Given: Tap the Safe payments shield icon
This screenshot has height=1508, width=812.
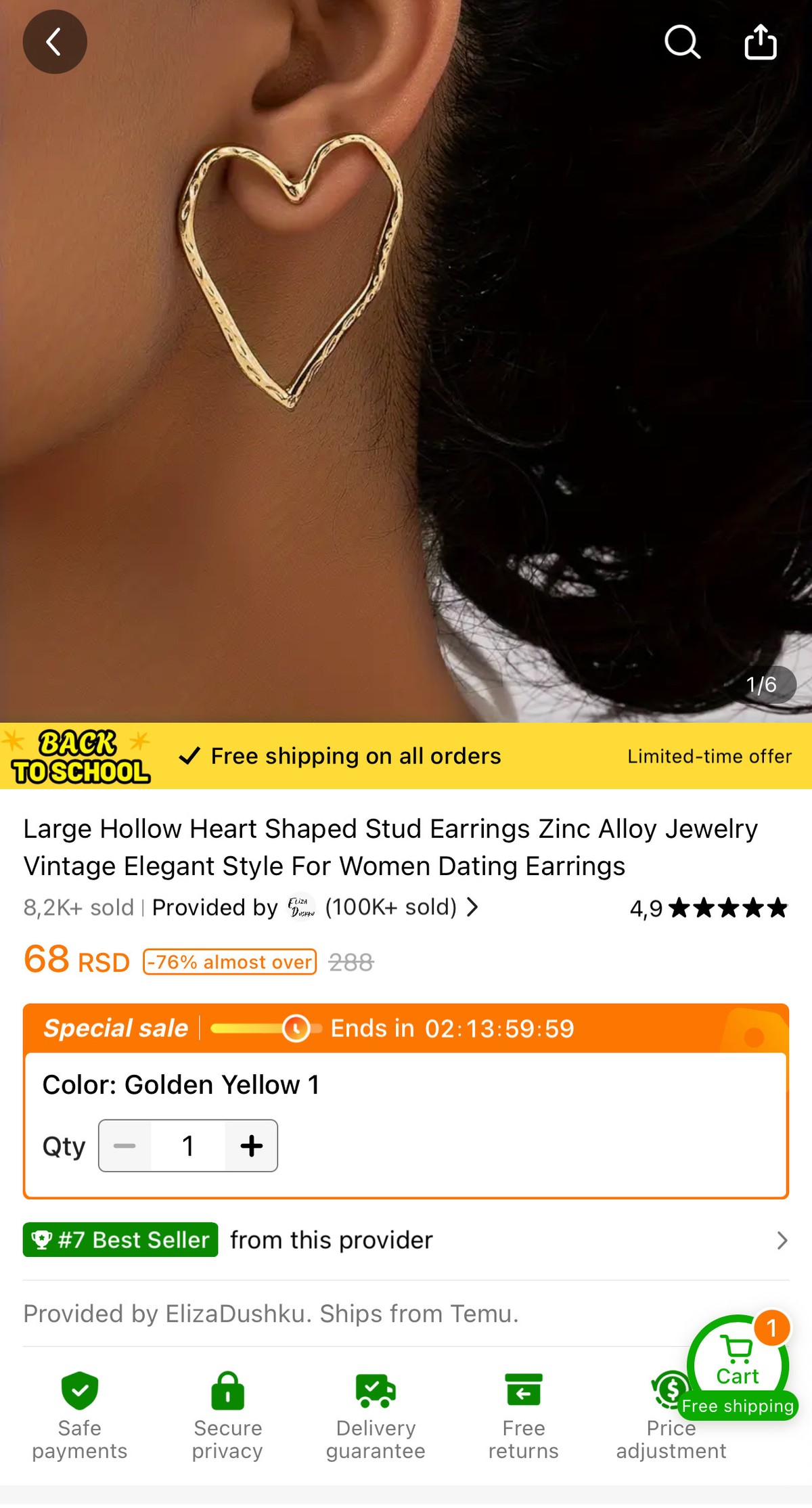Looking at the screenshot, I should [x=80, y=1390].
